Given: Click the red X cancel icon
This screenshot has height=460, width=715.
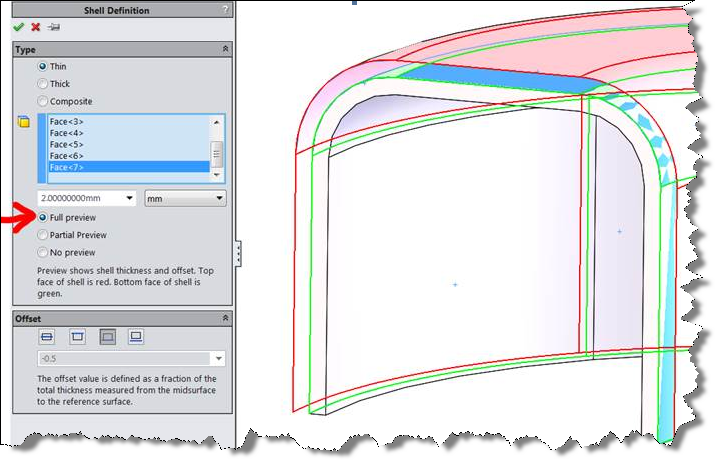Looking at the screenshot, I should pyautogui.click(x=35, y=27).
